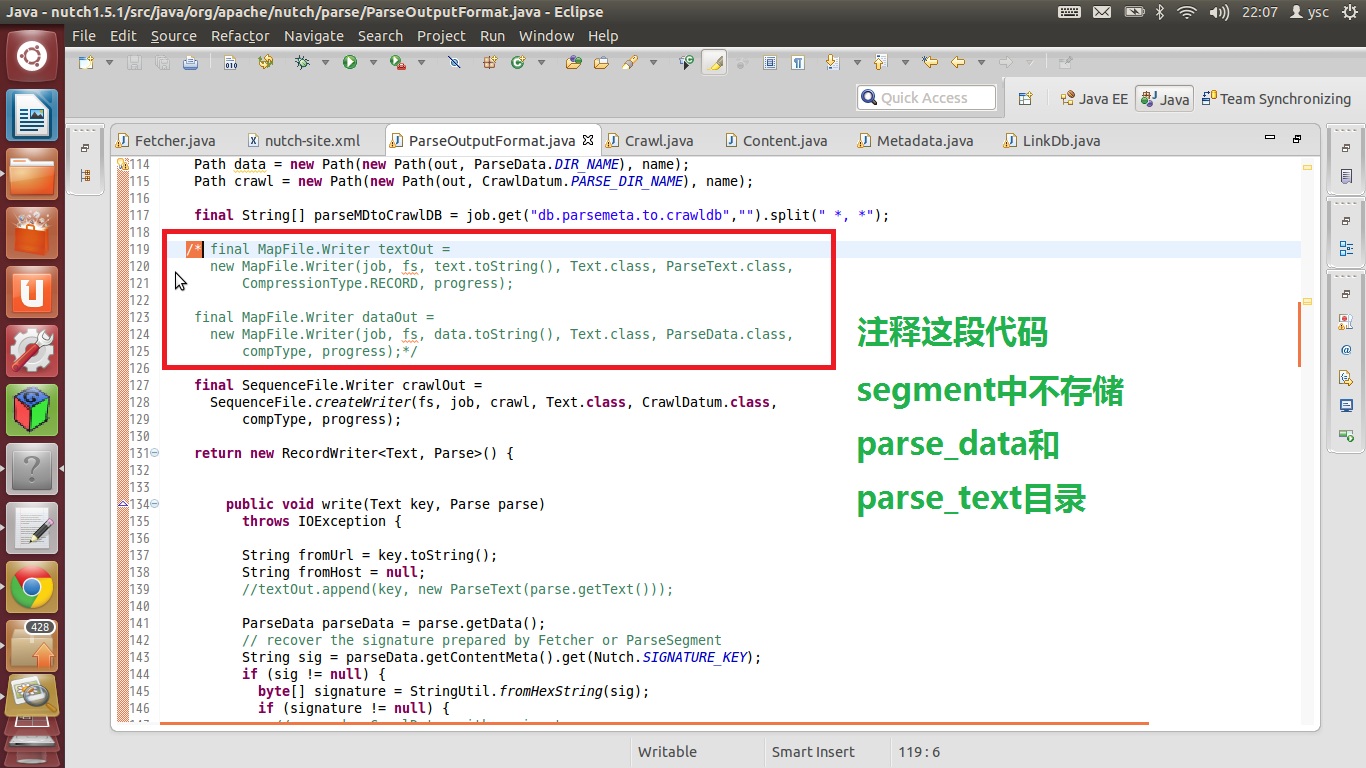Click the Skip All Breakpoints icon
1366x768 pixels.
(454, 62)
